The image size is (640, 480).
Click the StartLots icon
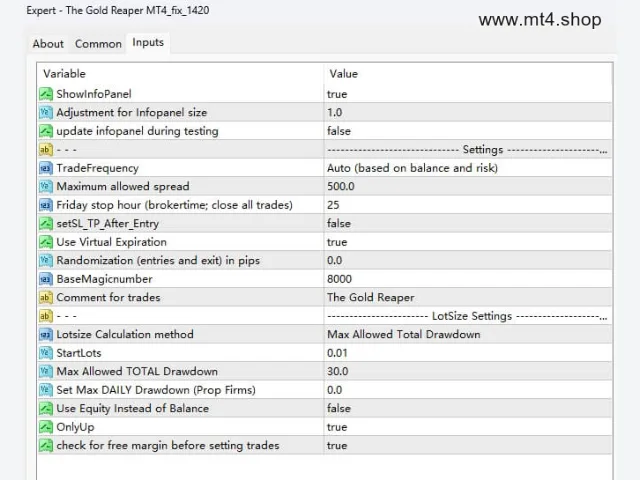(x=46, y=353)
